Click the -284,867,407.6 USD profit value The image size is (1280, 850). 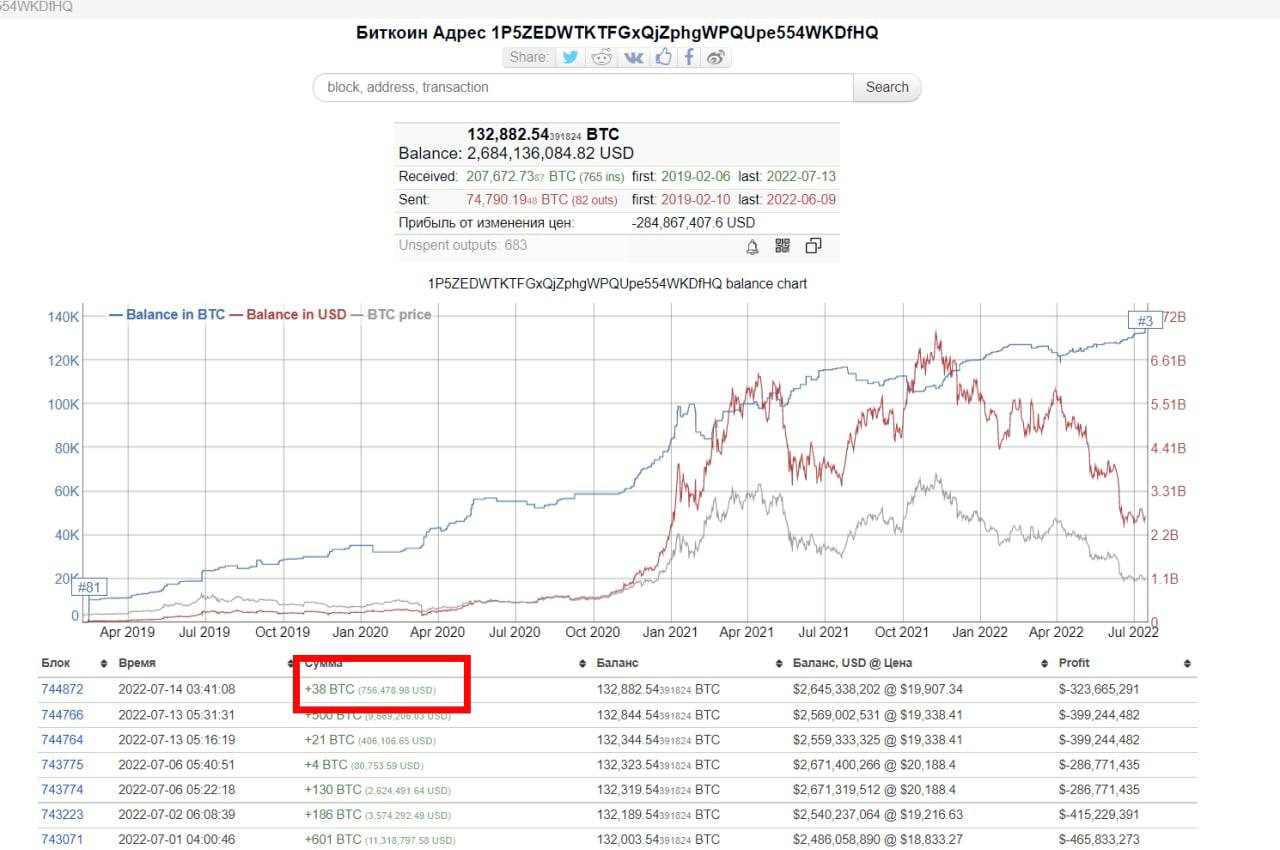(694, 222)
